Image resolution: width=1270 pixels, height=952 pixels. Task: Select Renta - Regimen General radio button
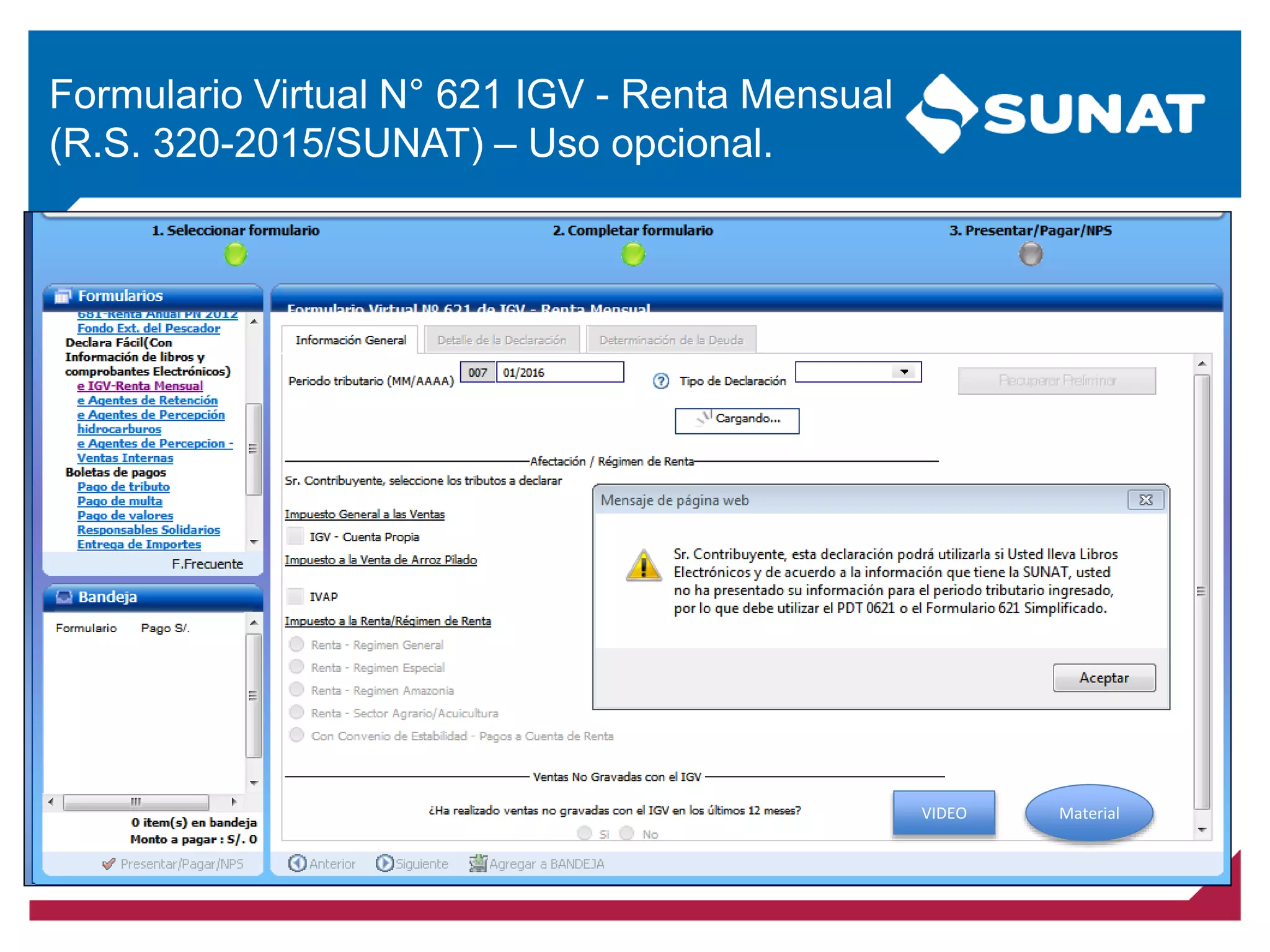(297, 644)
